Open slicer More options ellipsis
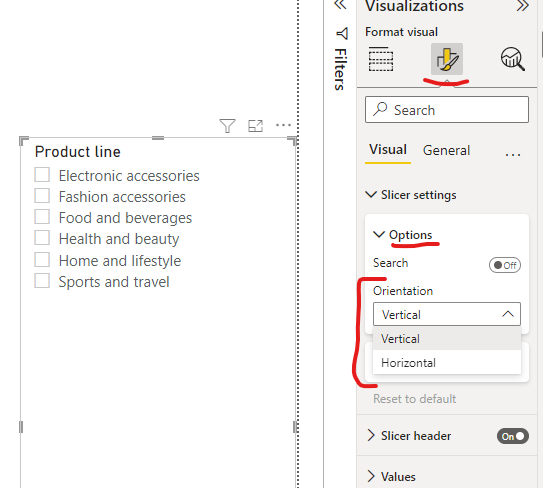Image resolution: width=543 pixels, height=488 pixels. 283,125
